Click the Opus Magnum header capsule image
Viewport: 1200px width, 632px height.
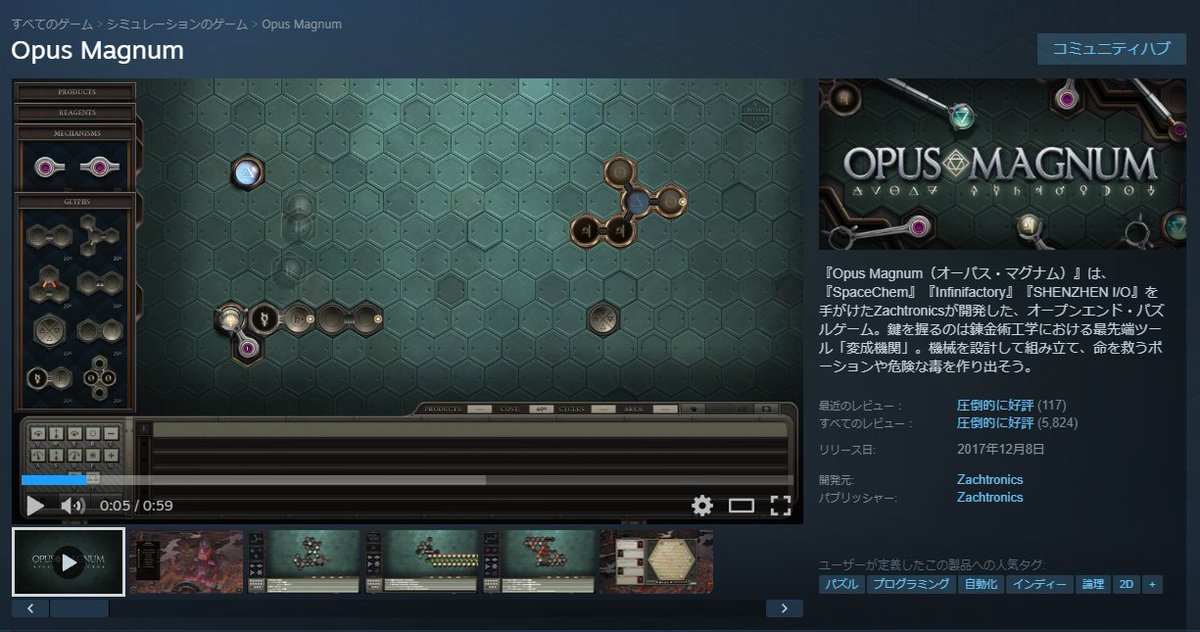pos(1002,164)
